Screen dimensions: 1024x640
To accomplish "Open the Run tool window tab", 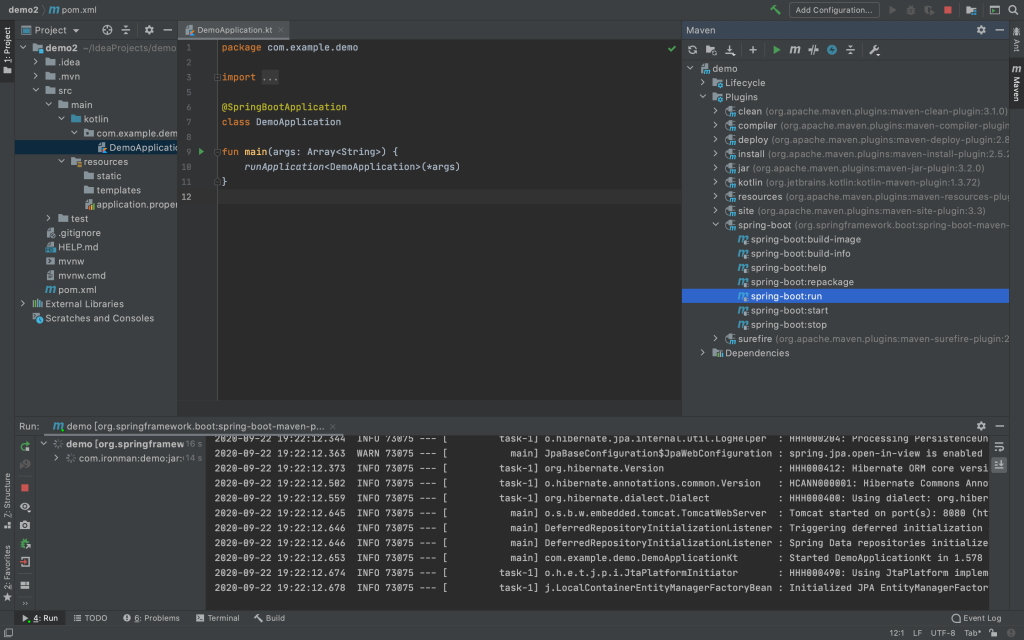I will pos(40,618).
